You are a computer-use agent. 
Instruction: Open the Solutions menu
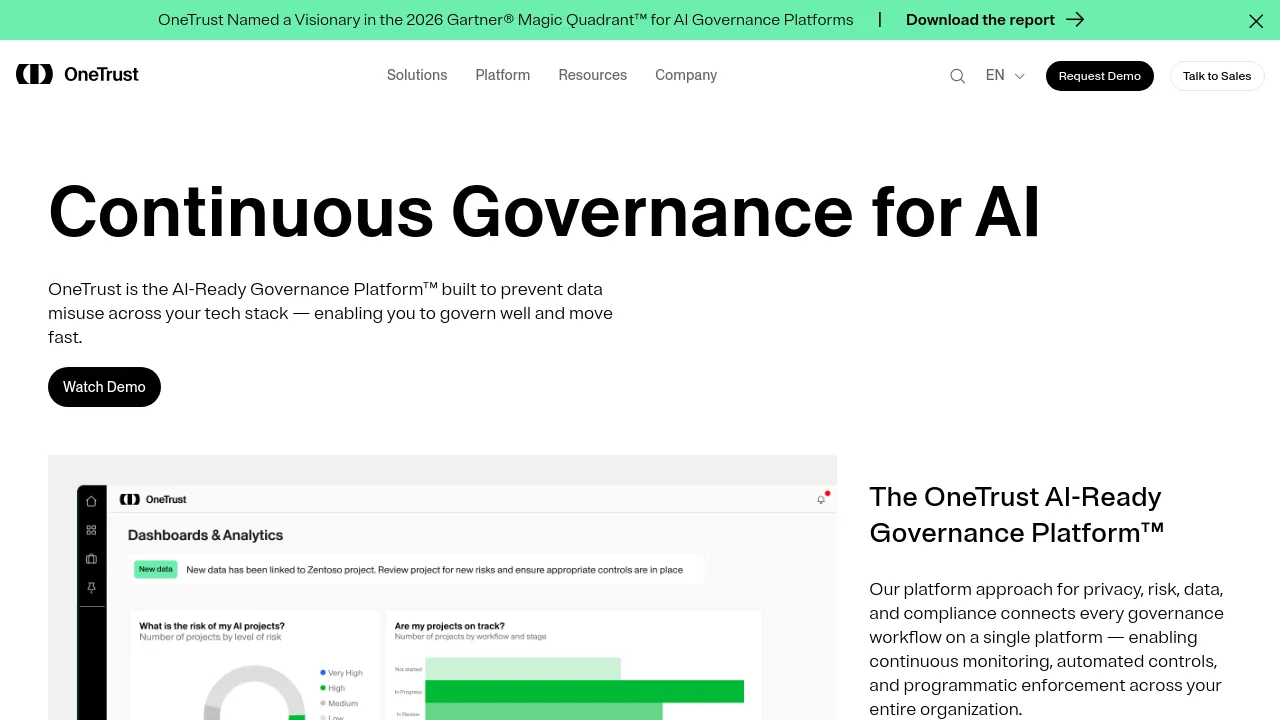(417, 75)
